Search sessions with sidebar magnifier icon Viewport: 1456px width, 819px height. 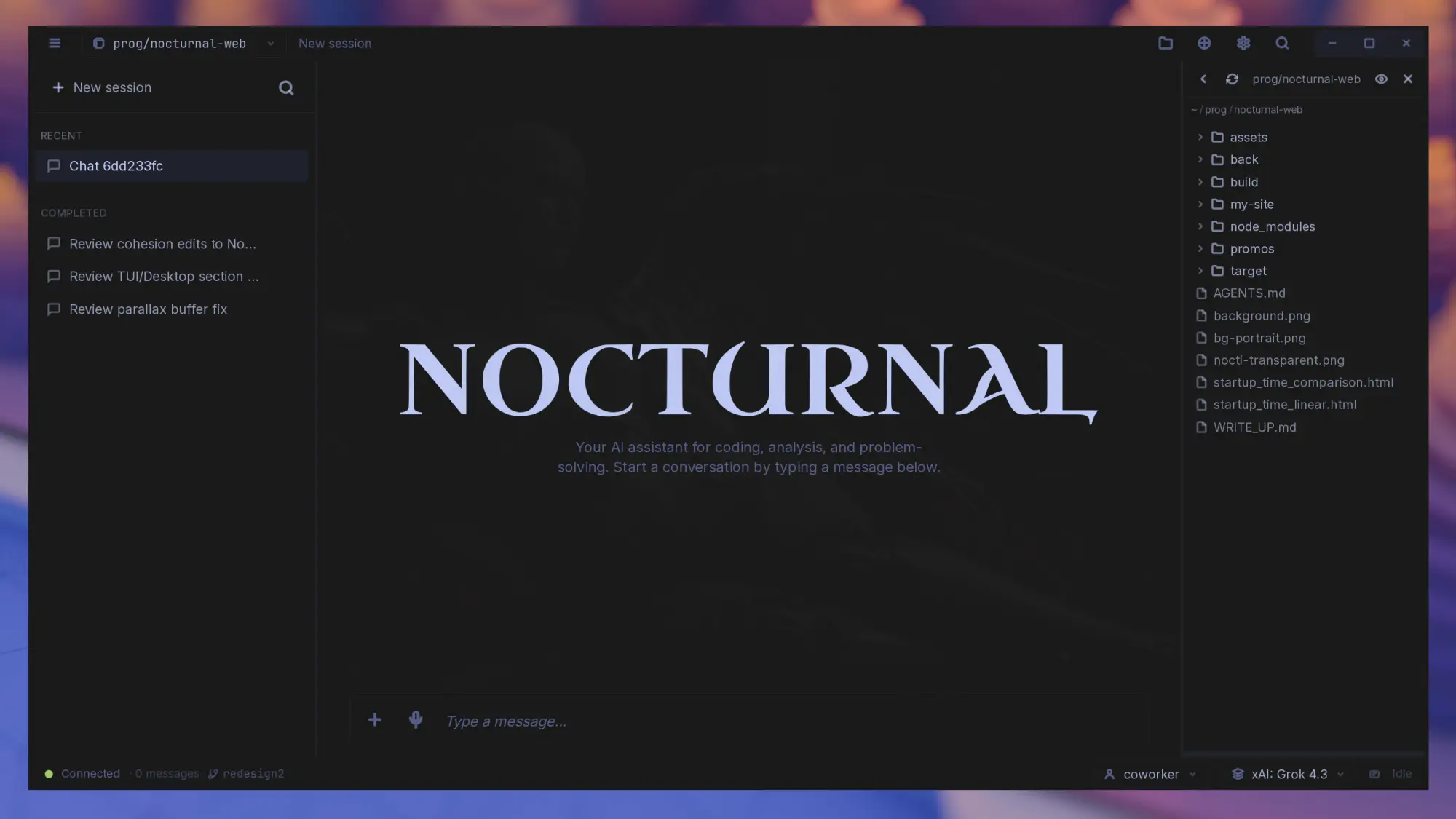click(x=286, y=88)
